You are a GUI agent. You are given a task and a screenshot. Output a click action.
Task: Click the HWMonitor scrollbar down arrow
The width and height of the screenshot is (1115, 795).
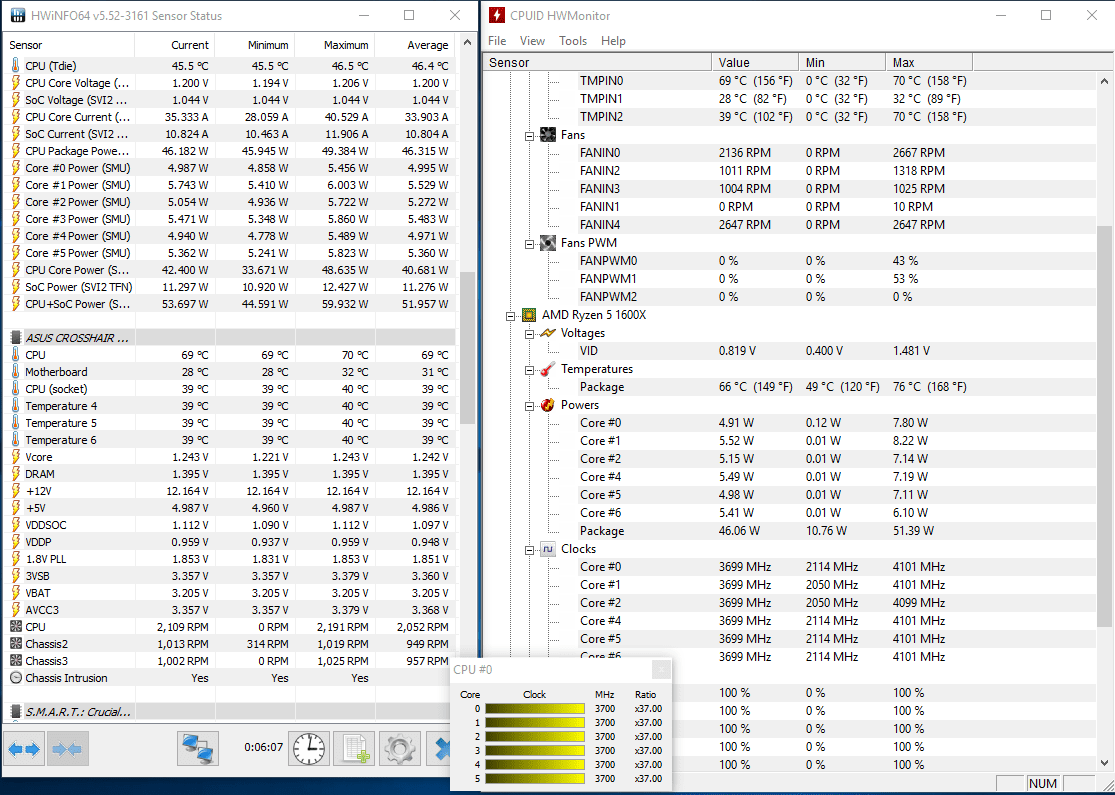pyautogui.click(x=1104, y=763)
